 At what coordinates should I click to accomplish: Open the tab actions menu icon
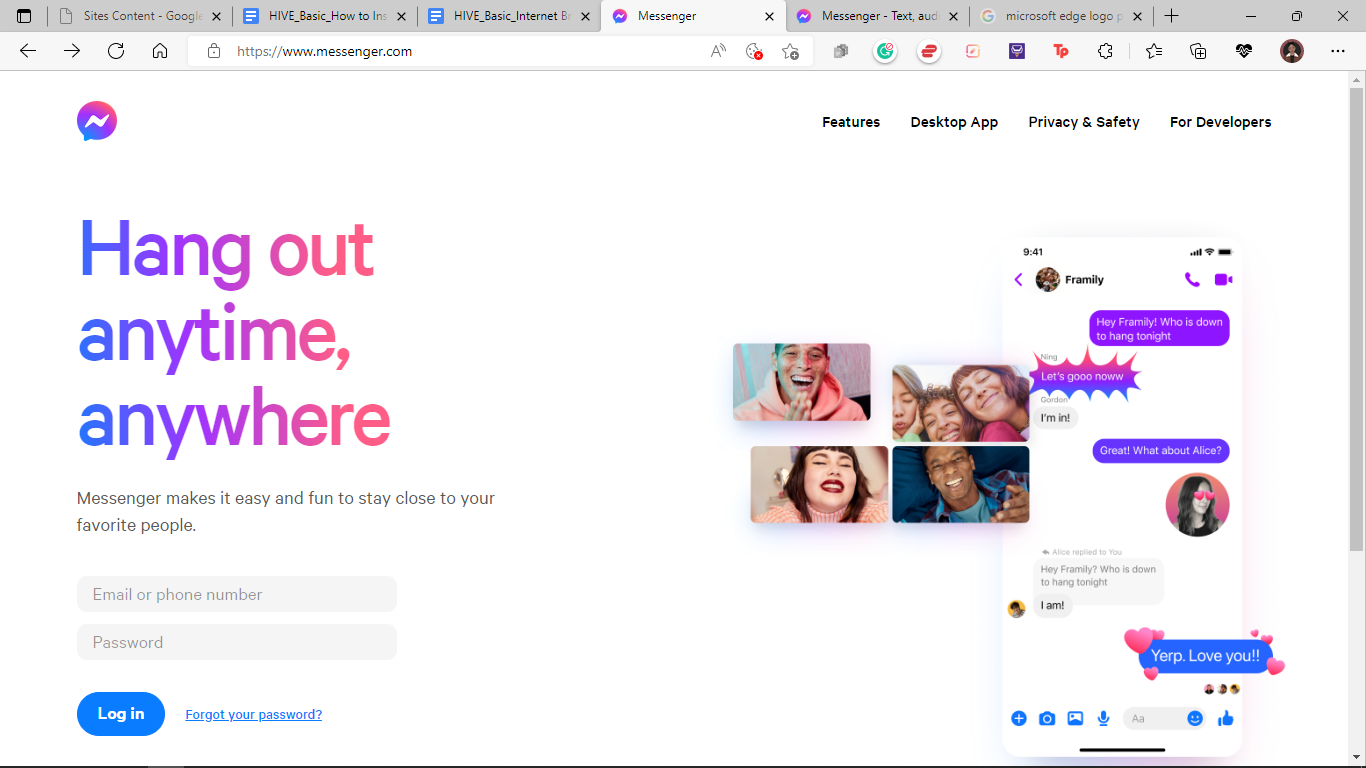25,16
